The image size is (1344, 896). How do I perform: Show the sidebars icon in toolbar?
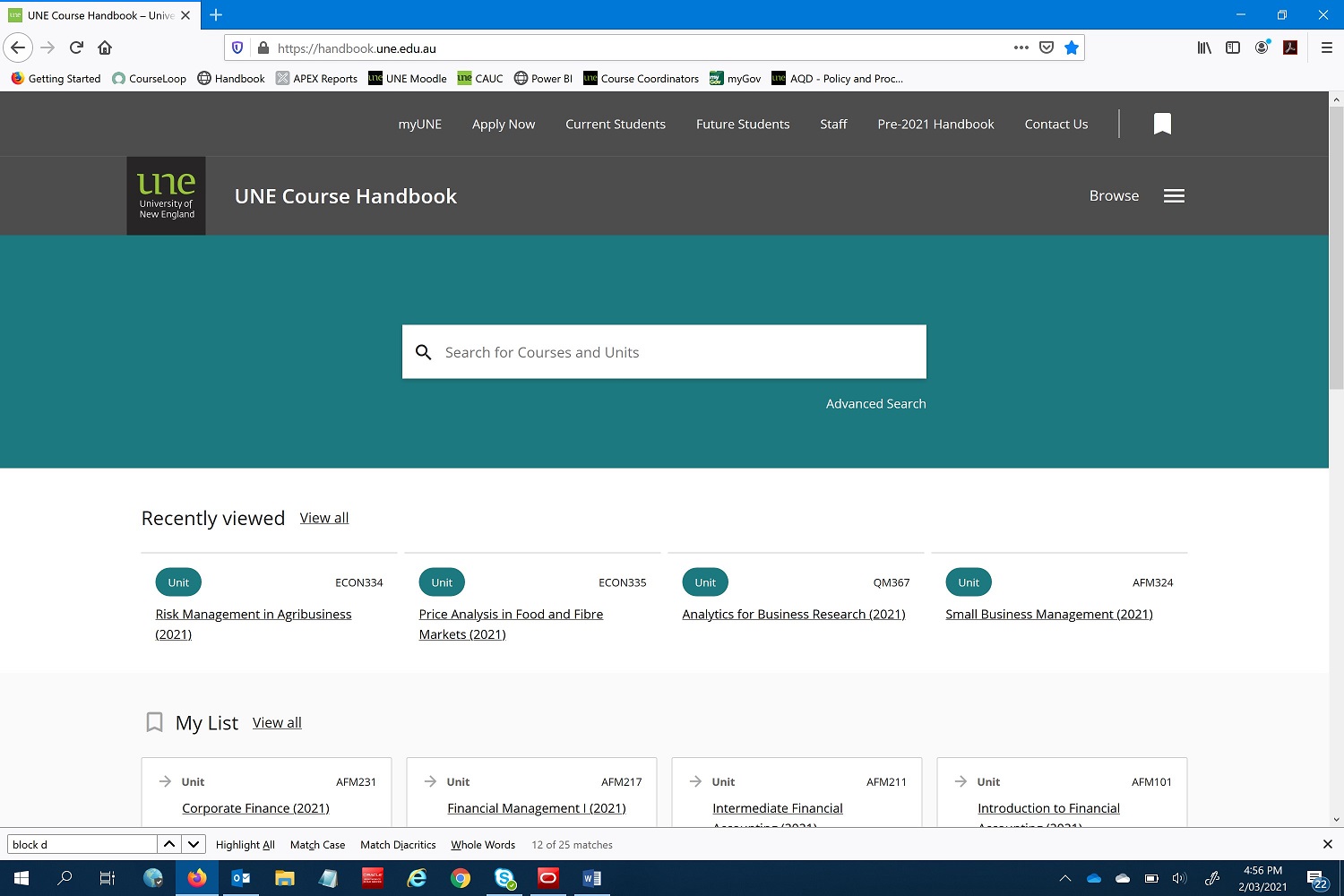[x=1233, y=47]
